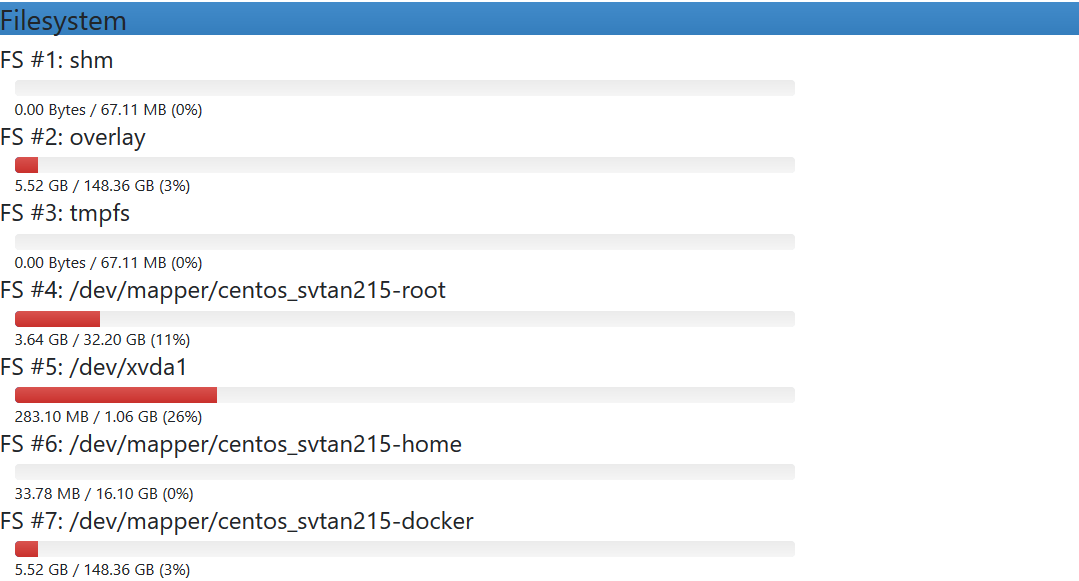Click the Filesystem header bar
Image resolution: width=1079 pixels, height=581 pixels.
coord(540,19)
